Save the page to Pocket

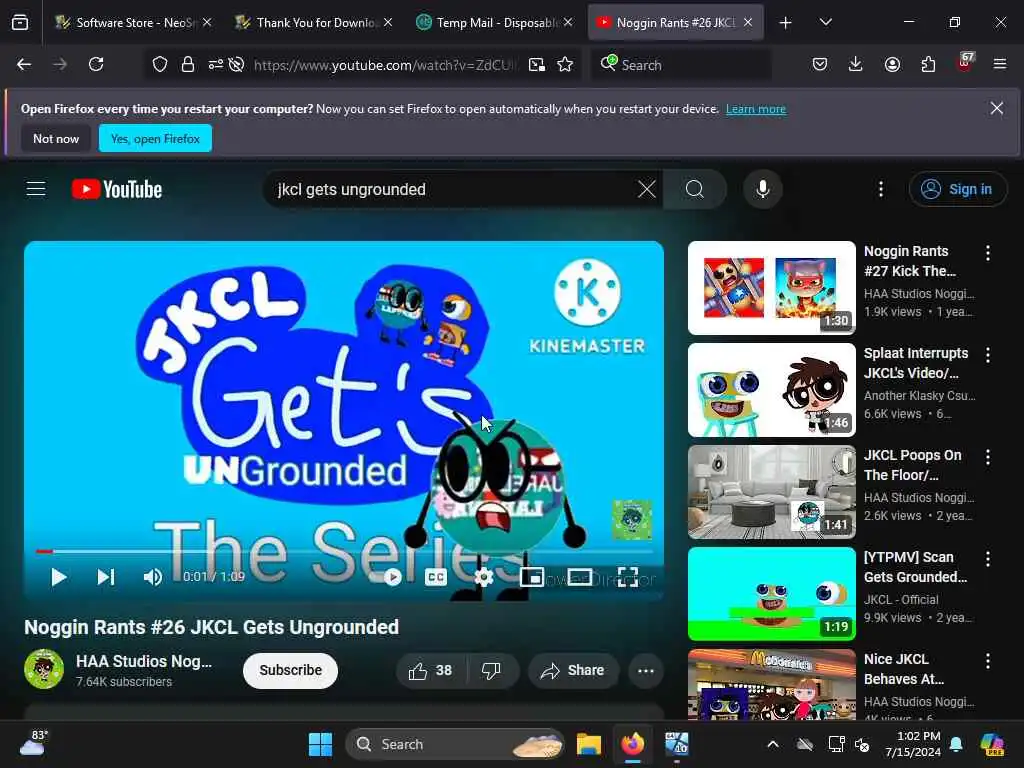coord(820,64)
